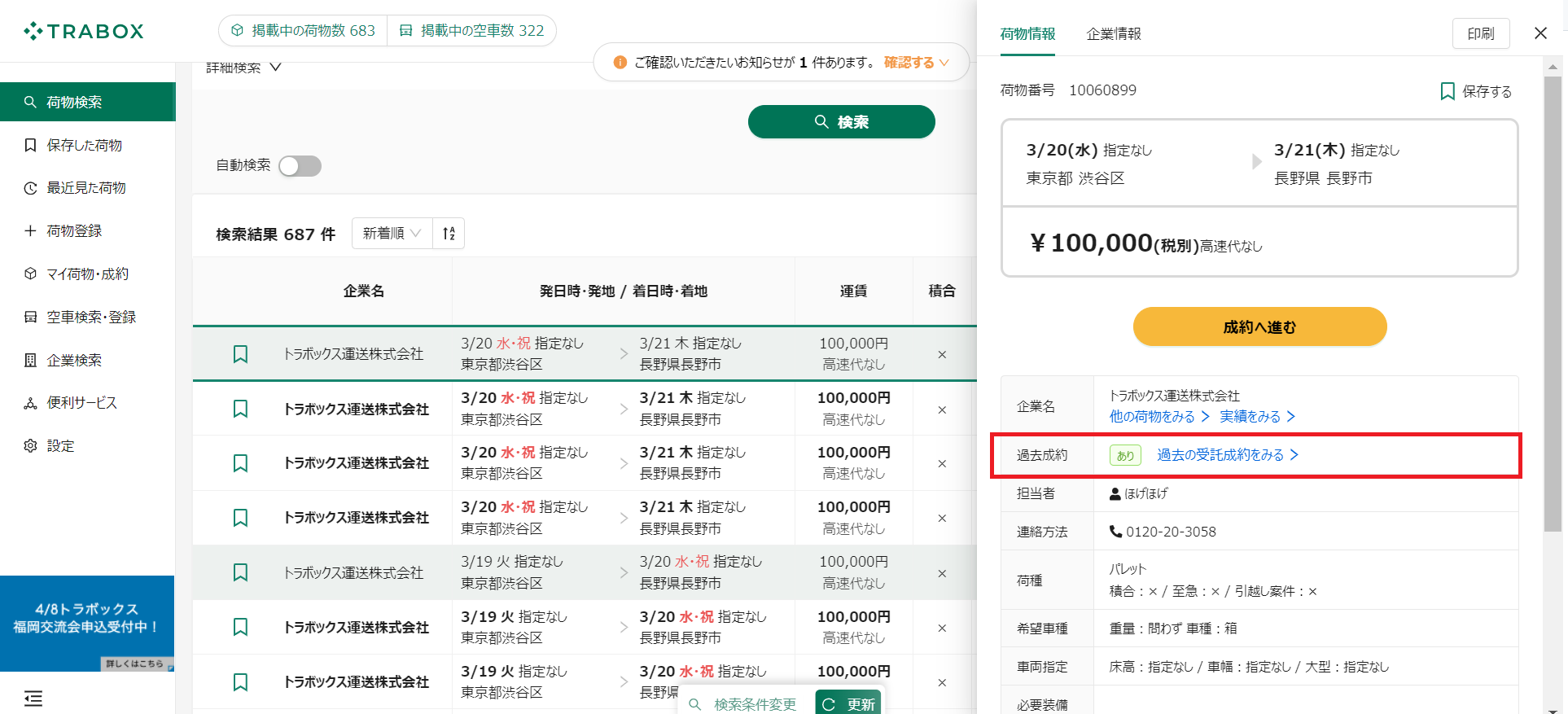Click 東京都 渋谷区 origin in detail card
The image size is (1568, 714).
1075,178
